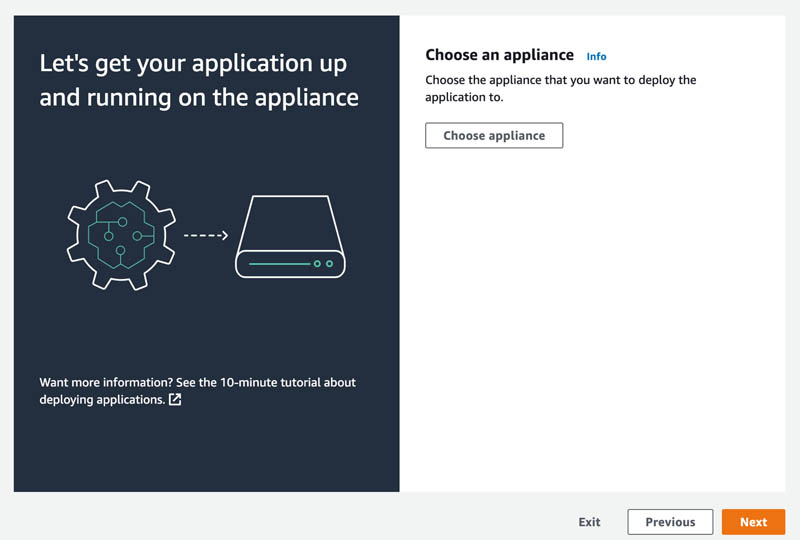Select the appliance device illustration

click(290, 236)
